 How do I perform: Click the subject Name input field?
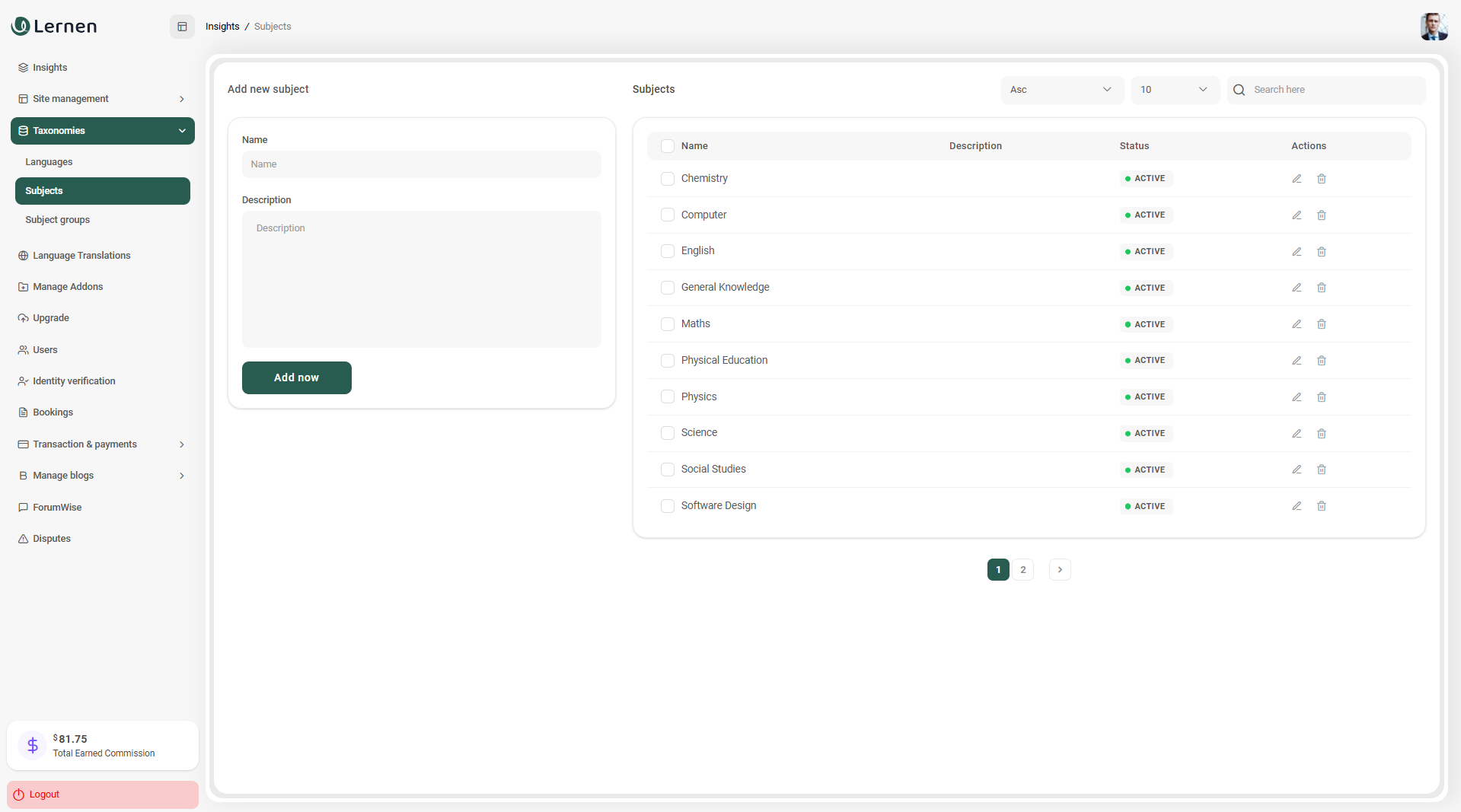421,164
